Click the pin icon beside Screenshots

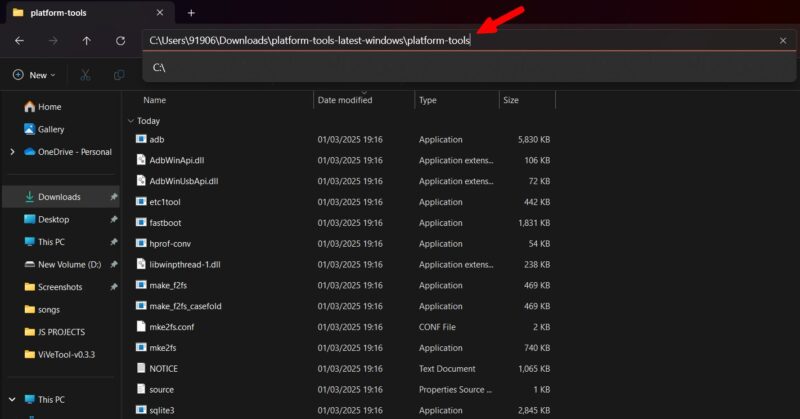(113, 287)
